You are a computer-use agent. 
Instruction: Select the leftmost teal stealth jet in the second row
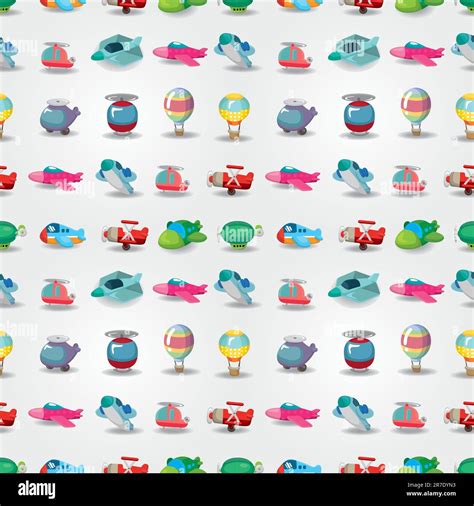point(117,49)
